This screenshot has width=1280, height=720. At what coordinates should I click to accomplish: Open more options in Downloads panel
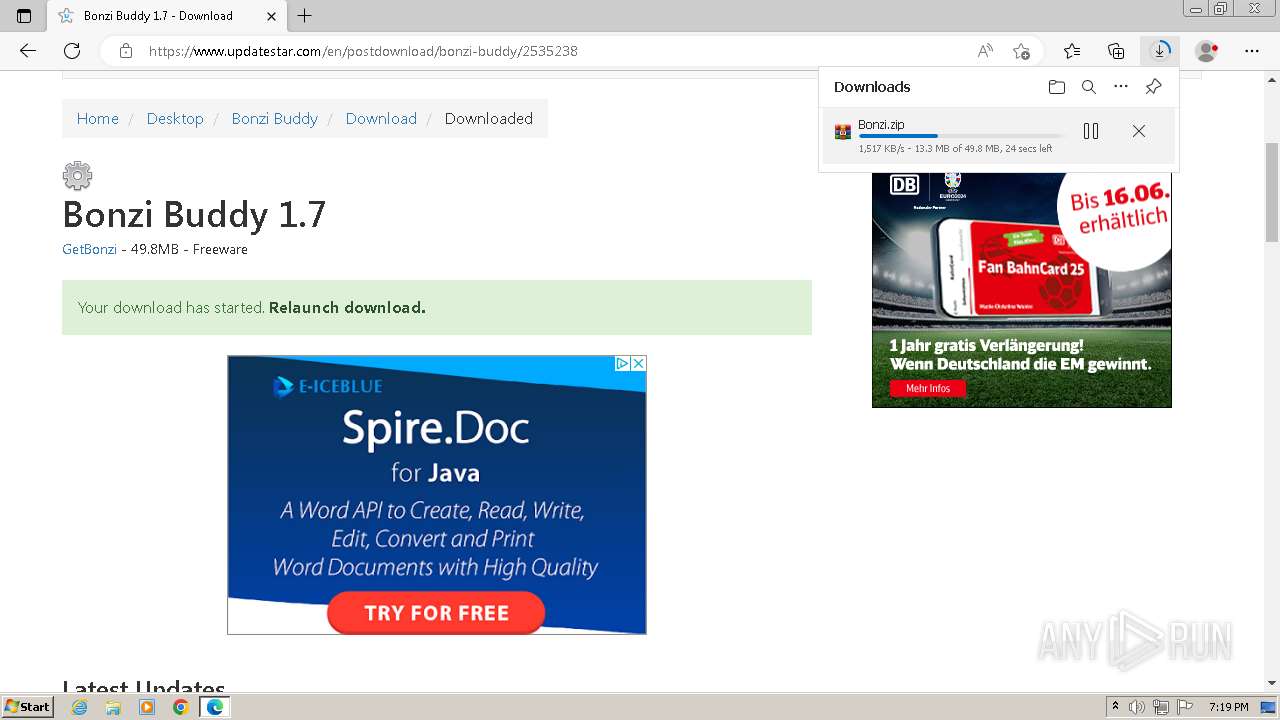(1121, 87)
